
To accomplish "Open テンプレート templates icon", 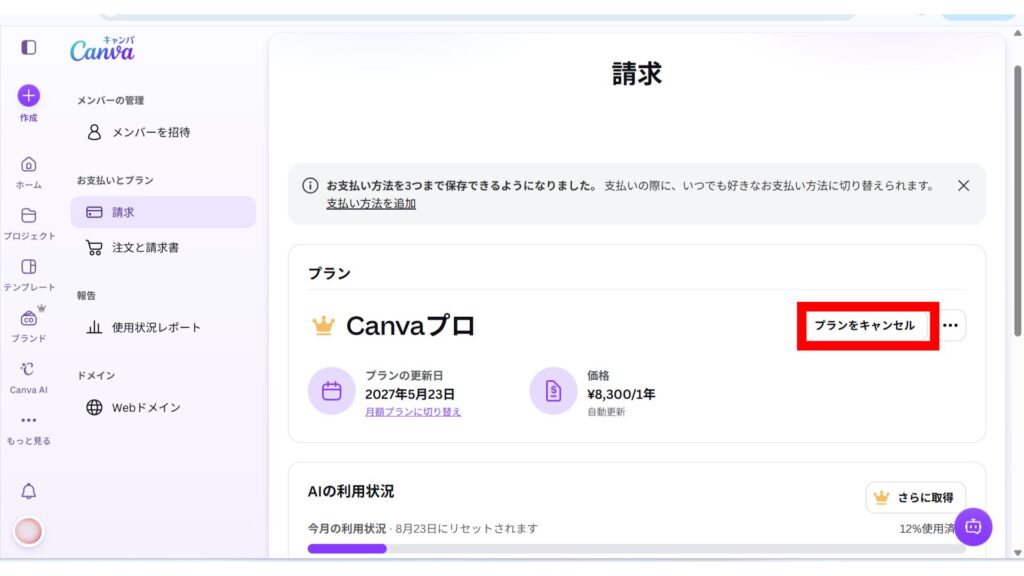I will 29,266.
